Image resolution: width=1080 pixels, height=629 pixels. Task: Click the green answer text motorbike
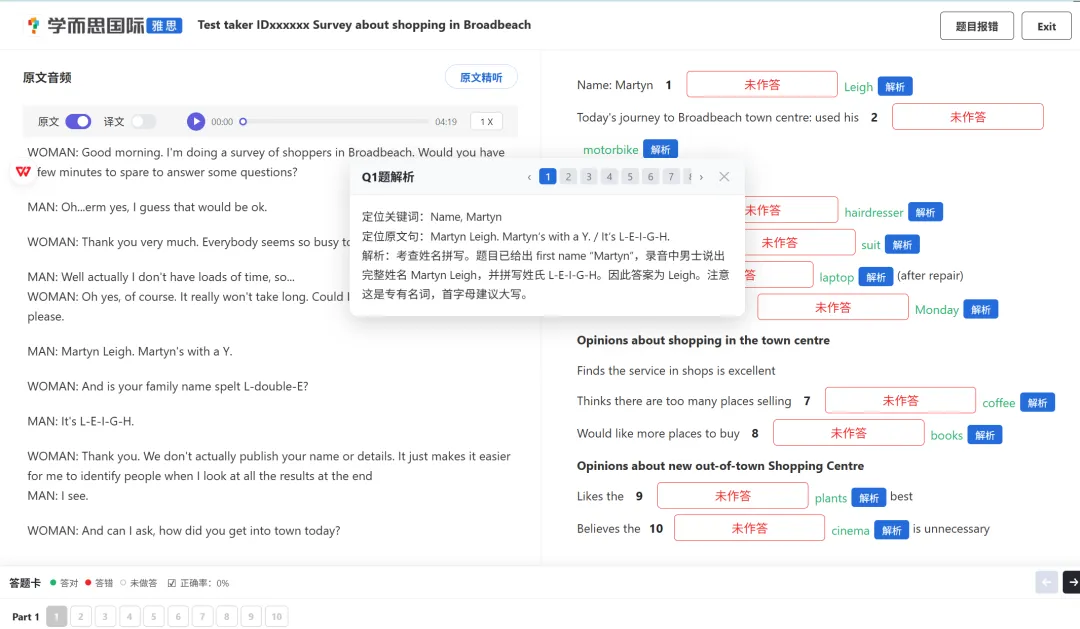click(x=610, y=149)
